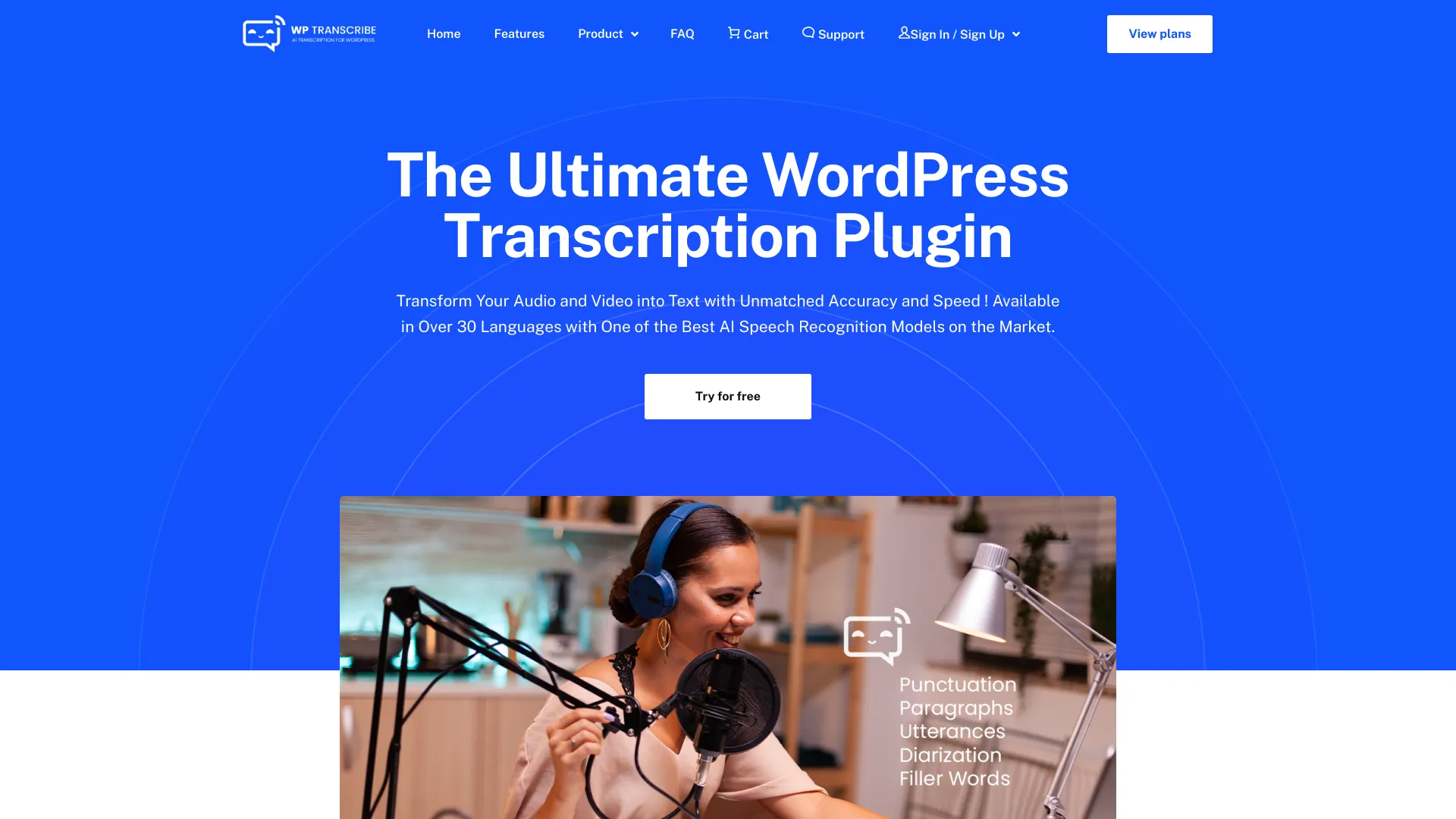Toggle Filler Words feature display

tap(953, 778)
